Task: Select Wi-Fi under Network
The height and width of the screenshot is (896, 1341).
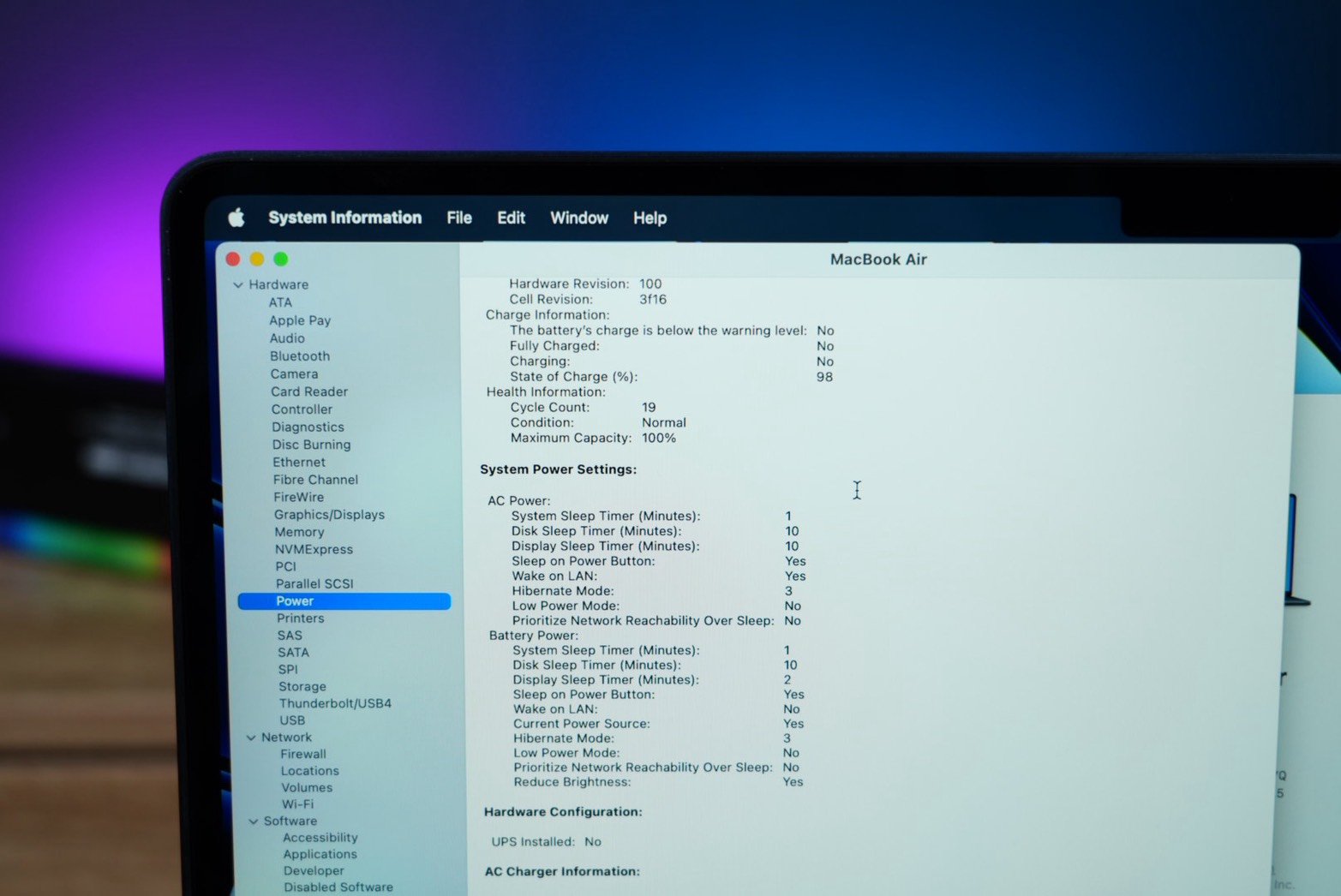Action: (x=297, y=804)
